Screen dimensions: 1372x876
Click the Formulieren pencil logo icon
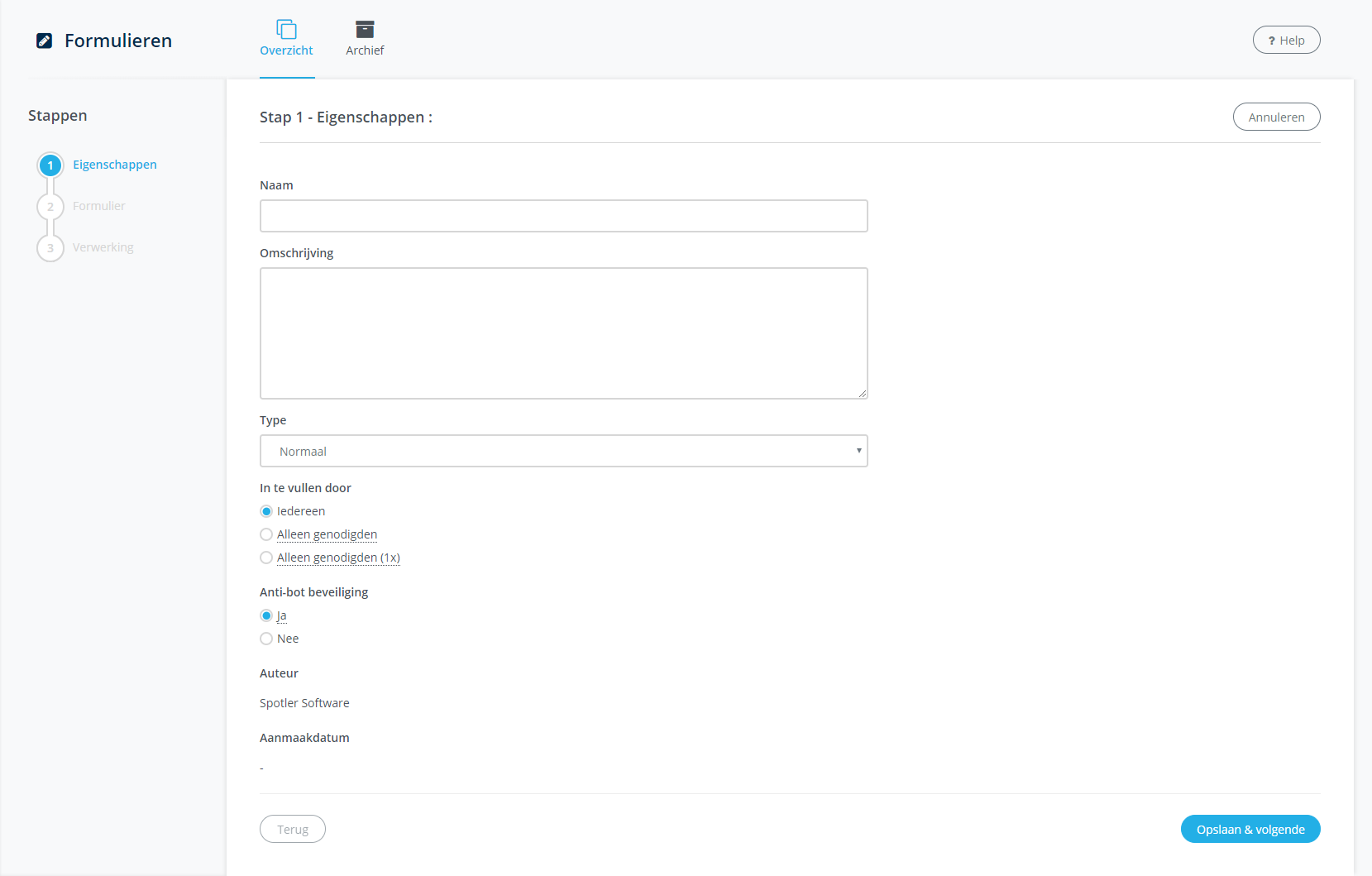pos(45,41)
